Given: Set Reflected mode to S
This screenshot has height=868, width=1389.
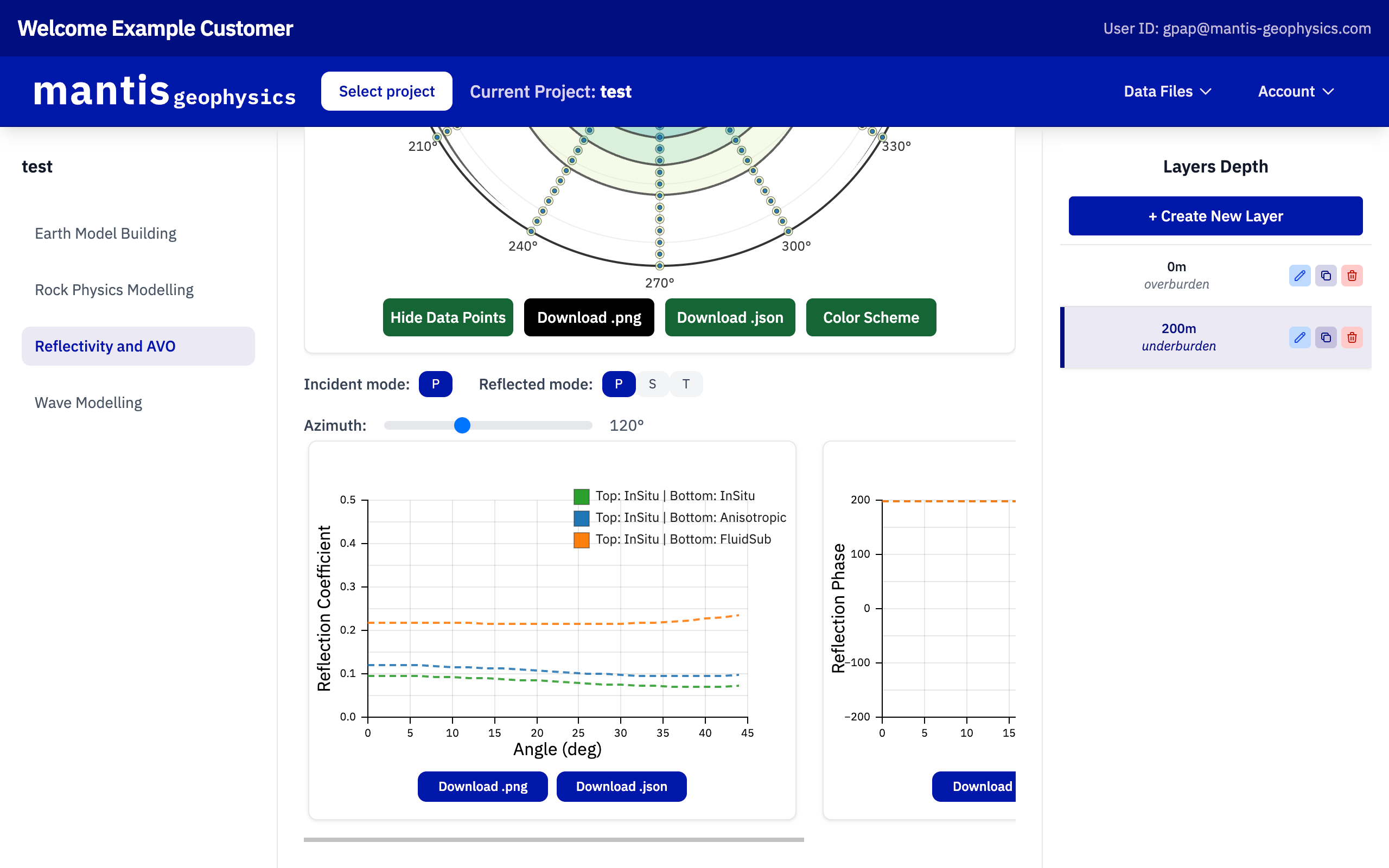Looking at the screenshot, I should 652,384.
